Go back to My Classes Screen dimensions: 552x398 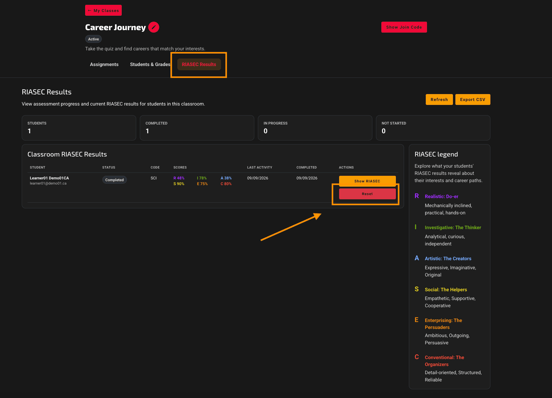pos(104,11)
